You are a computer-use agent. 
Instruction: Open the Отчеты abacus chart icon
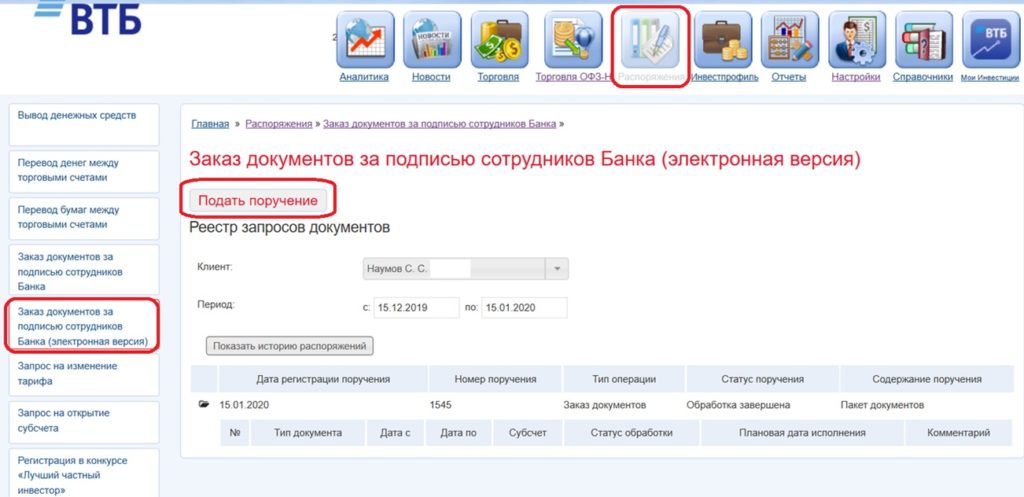coord(790,39)
